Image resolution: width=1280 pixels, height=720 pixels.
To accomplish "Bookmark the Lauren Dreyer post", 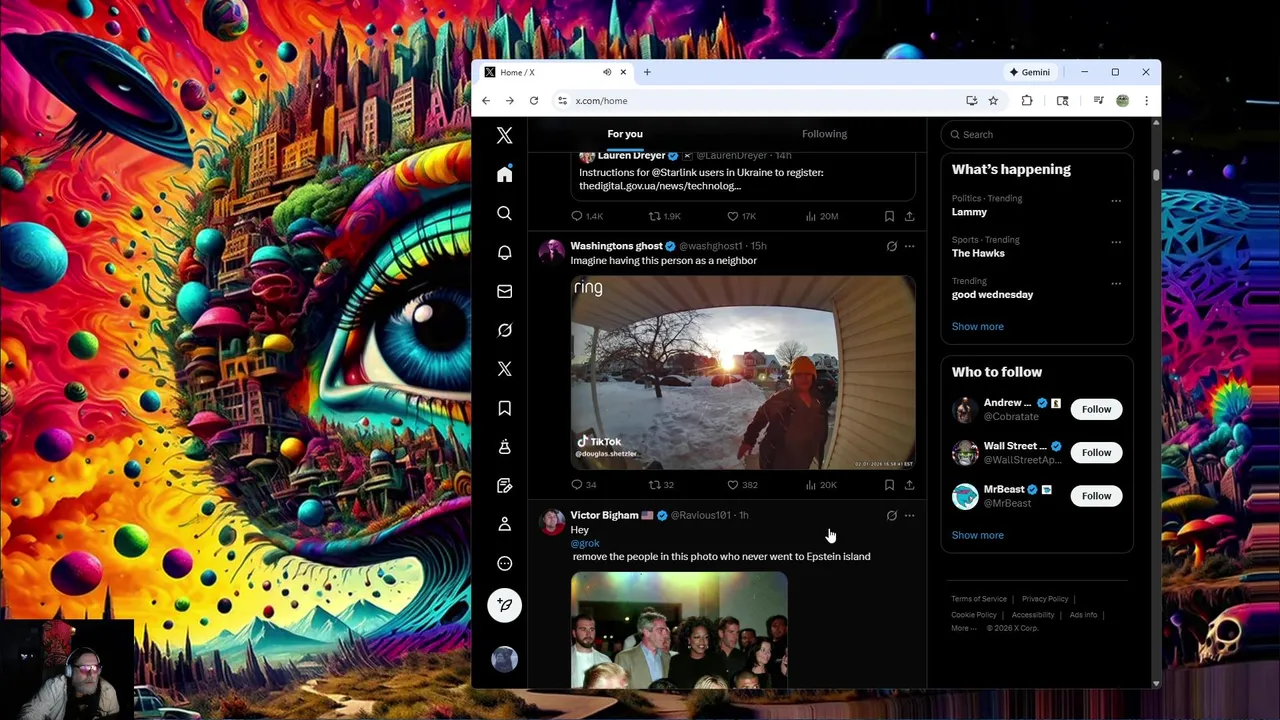I will [889, 216].
